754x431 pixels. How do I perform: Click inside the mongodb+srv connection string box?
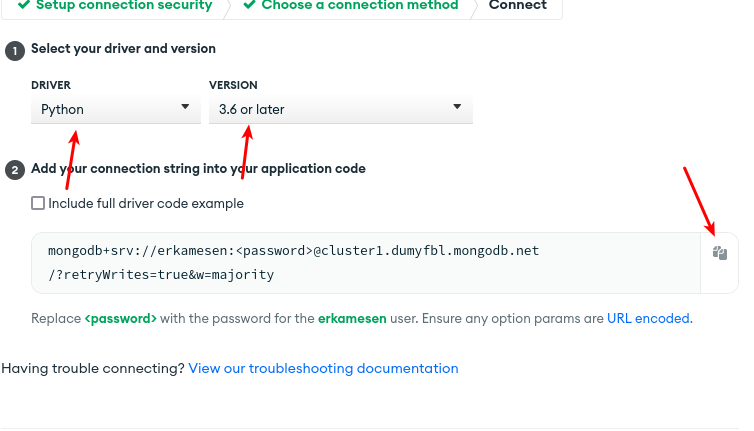tap(366, 263)
